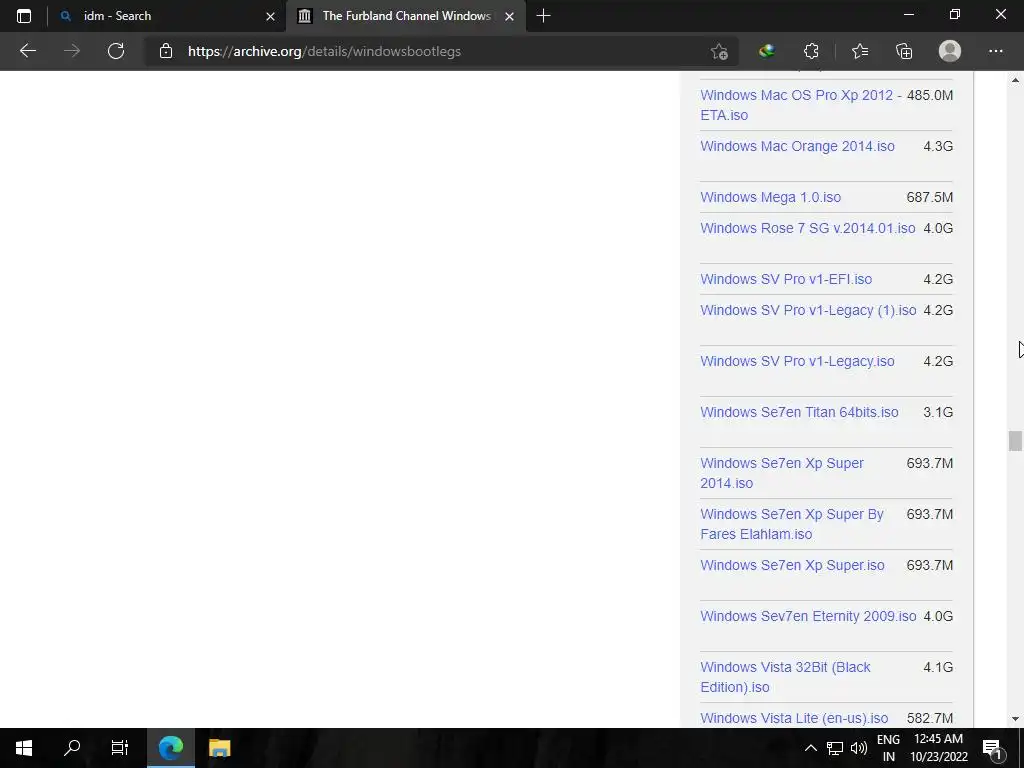The image size is (1024, 768).
Task: Open the Action Center notifications icon
Action: tap(992, 748)
